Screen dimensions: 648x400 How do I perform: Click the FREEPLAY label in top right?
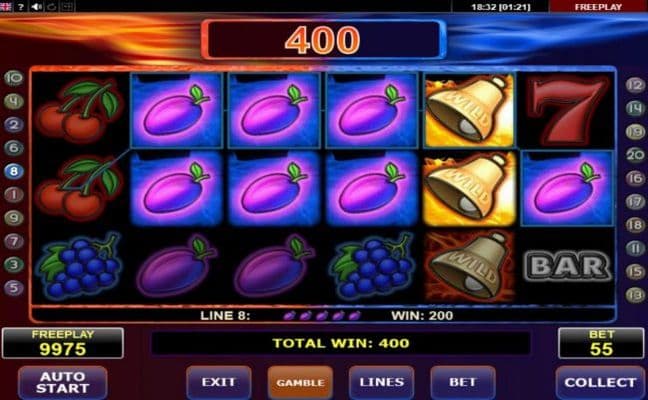598,7
